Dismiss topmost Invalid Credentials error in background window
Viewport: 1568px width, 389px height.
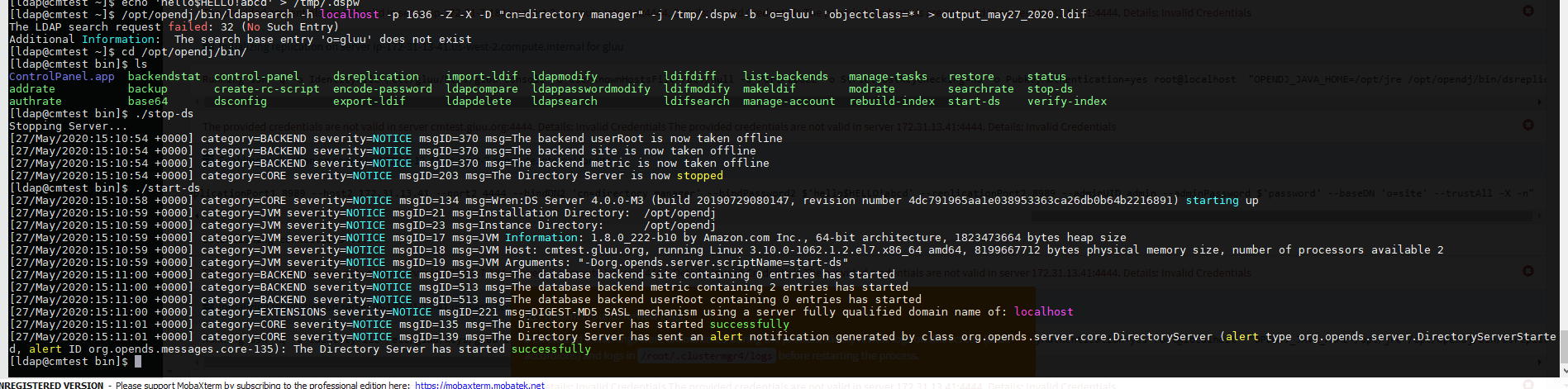tap(1527, 12)
